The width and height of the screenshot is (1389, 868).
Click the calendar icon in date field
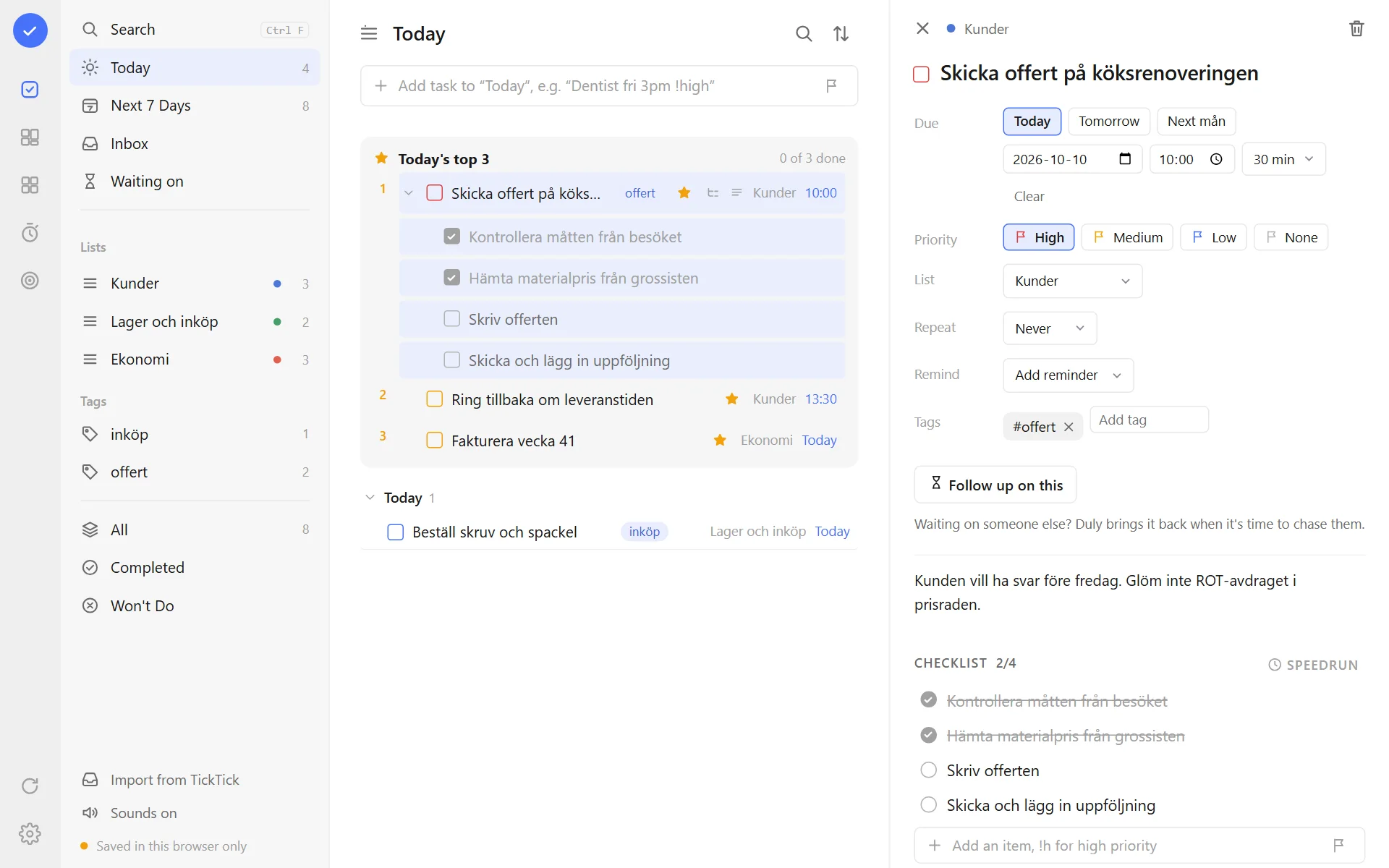click(x=1125, y=159)
